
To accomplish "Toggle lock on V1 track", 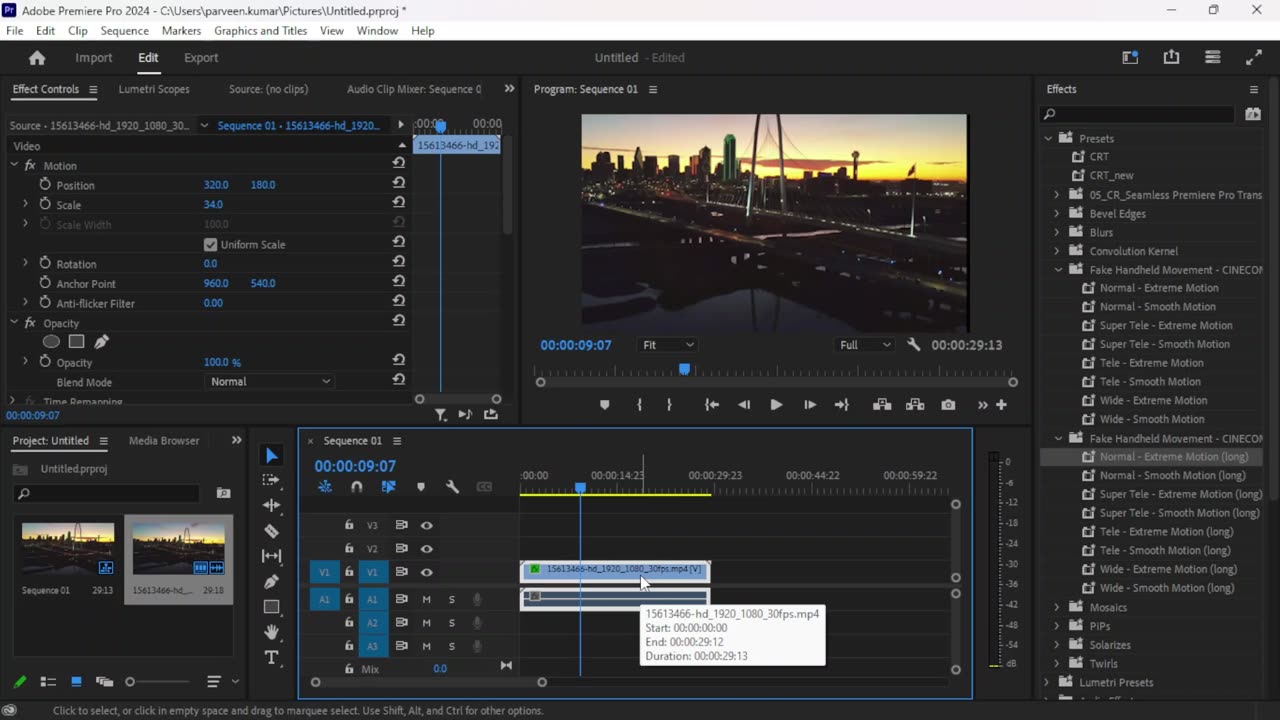I will (x=349, y=572).
